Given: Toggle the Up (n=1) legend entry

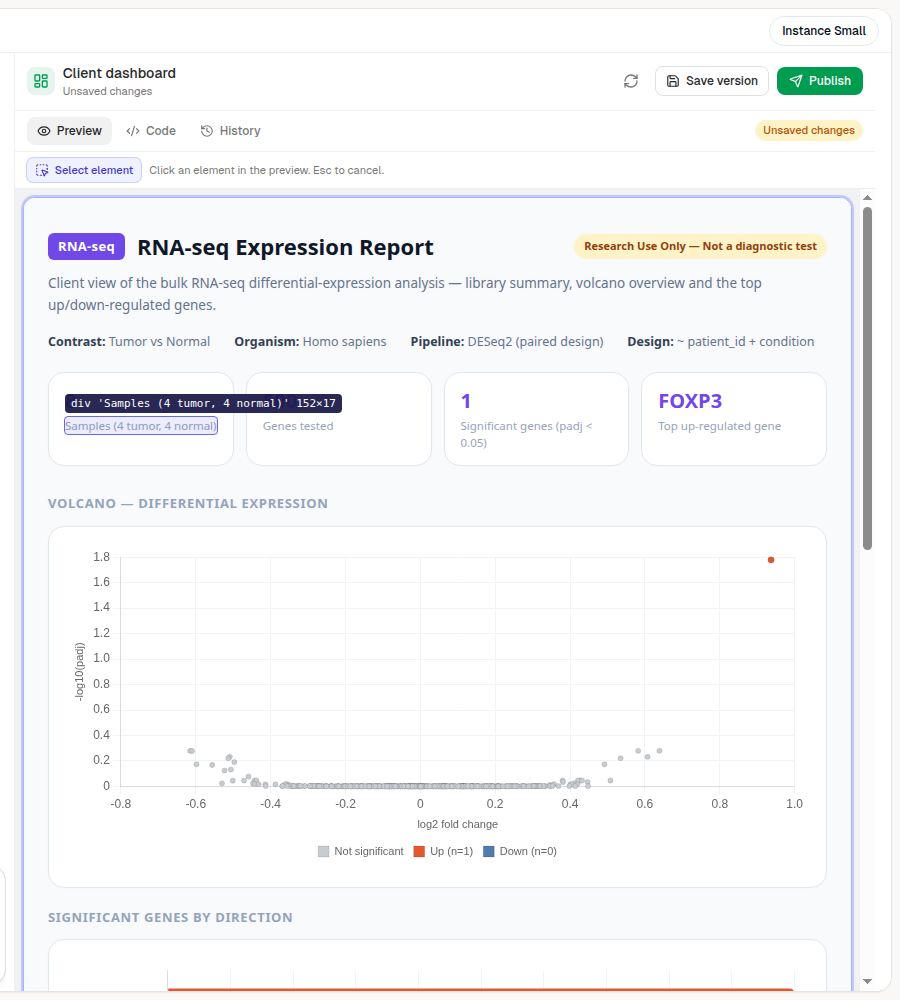Looking at the screenshot, I should (x=443, y=851).
